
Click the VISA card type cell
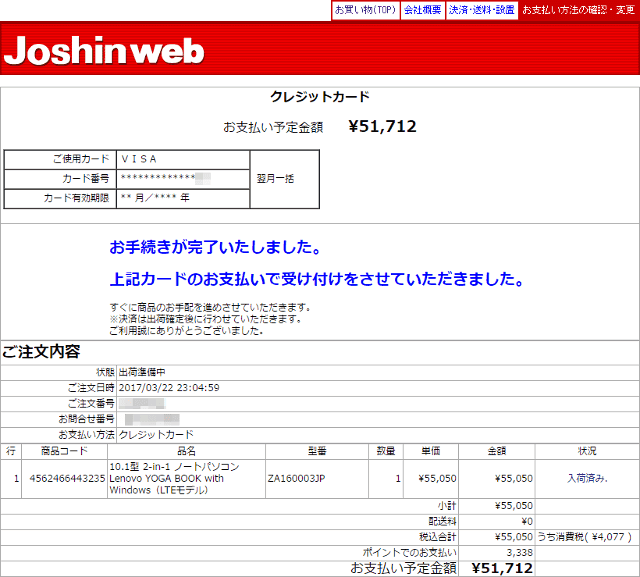click(183, 159)
